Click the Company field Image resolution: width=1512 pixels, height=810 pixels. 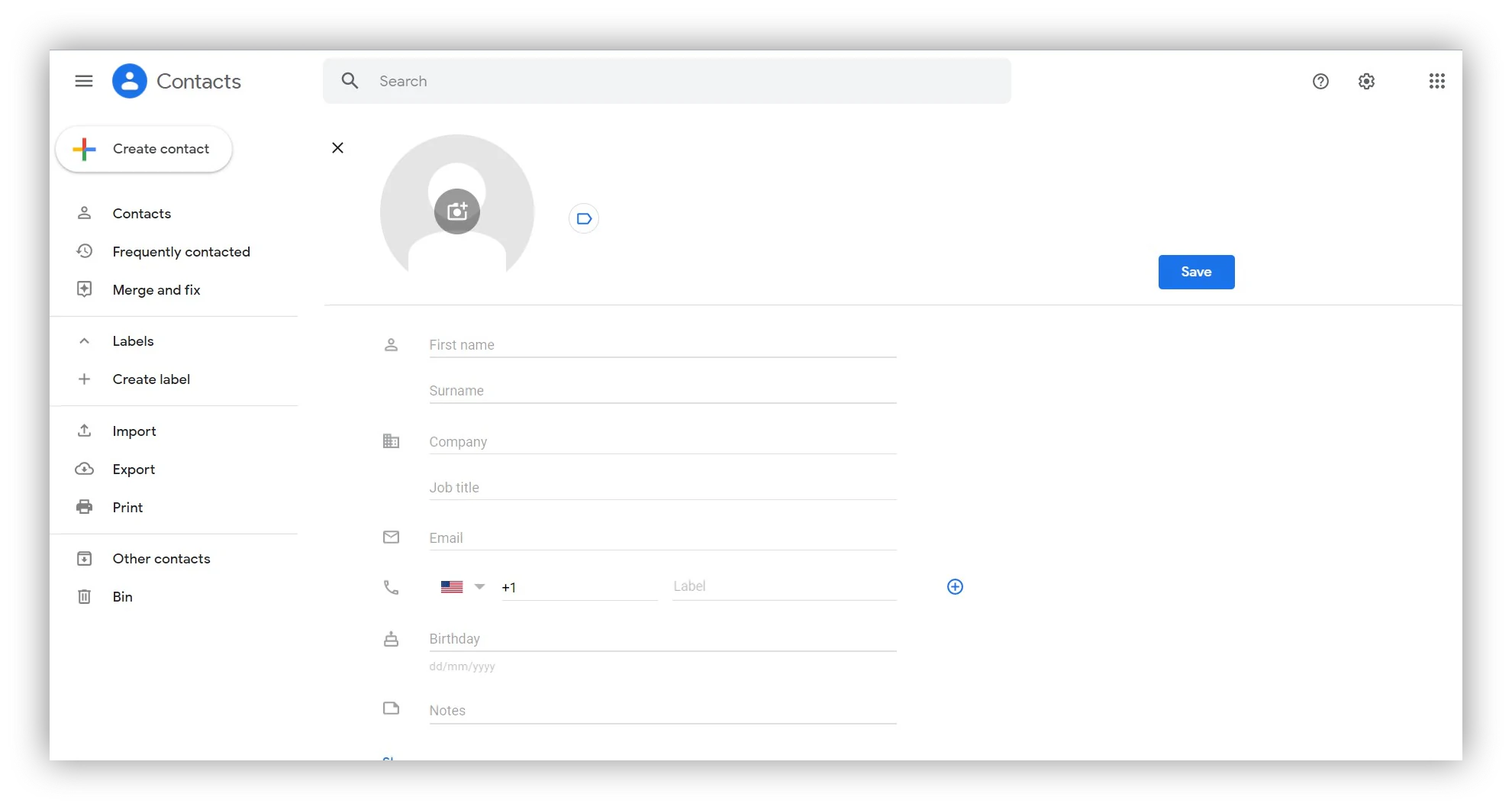point(663,442)
